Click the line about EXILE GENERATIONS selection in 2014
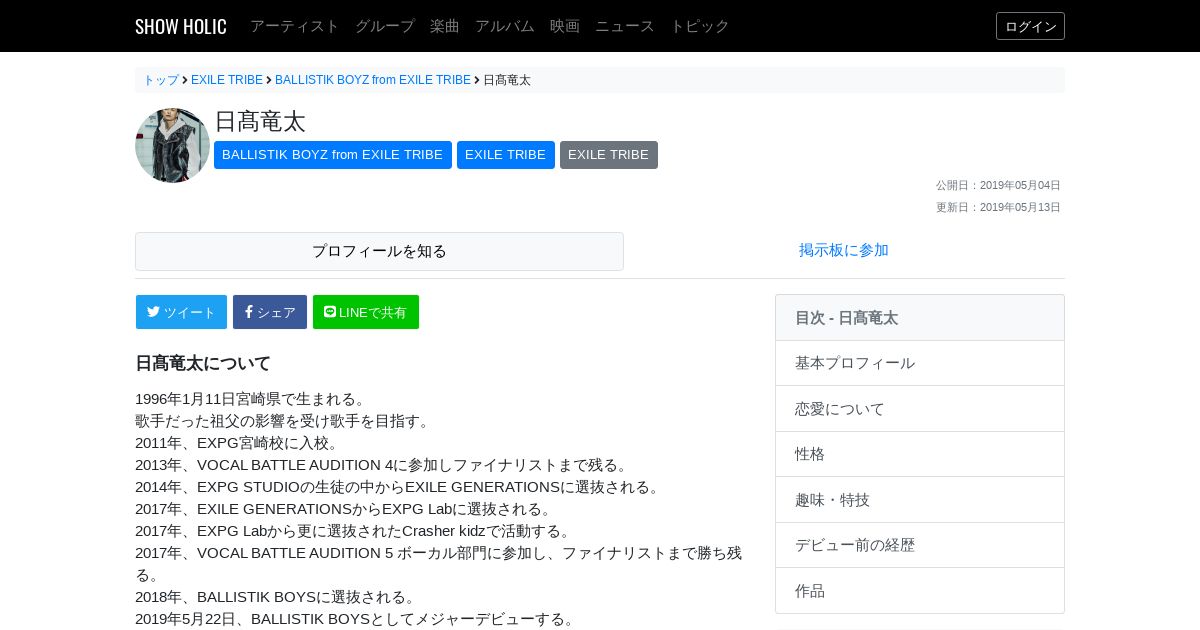The width and height of the screenshot is (1200, 630). (x=400, y=487)
